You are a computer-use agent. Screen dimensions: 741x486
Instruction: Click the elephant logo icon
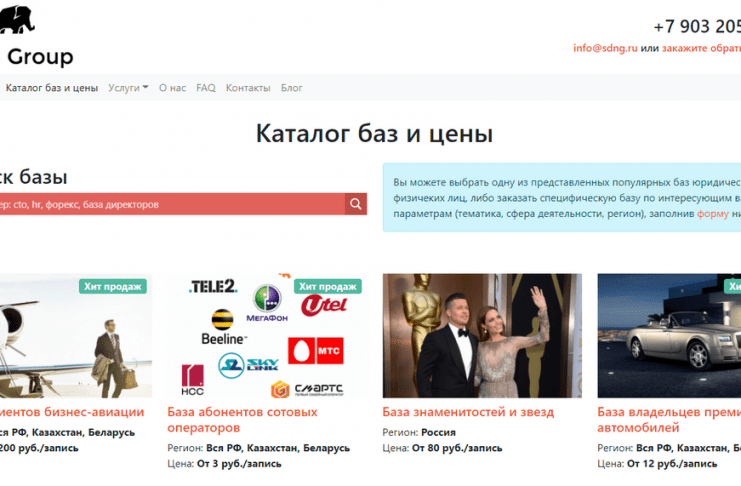coord(17,20)
